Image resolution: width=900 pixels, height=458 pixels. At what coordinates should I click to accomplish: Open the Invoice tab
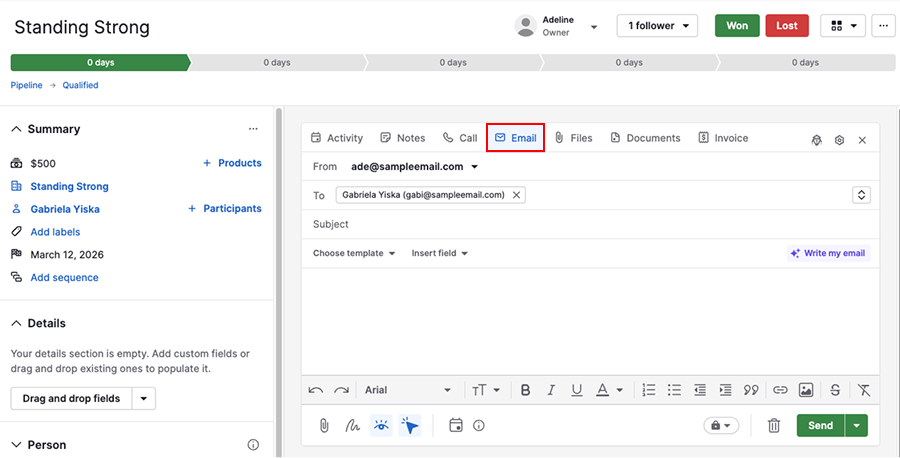point(723,138)
